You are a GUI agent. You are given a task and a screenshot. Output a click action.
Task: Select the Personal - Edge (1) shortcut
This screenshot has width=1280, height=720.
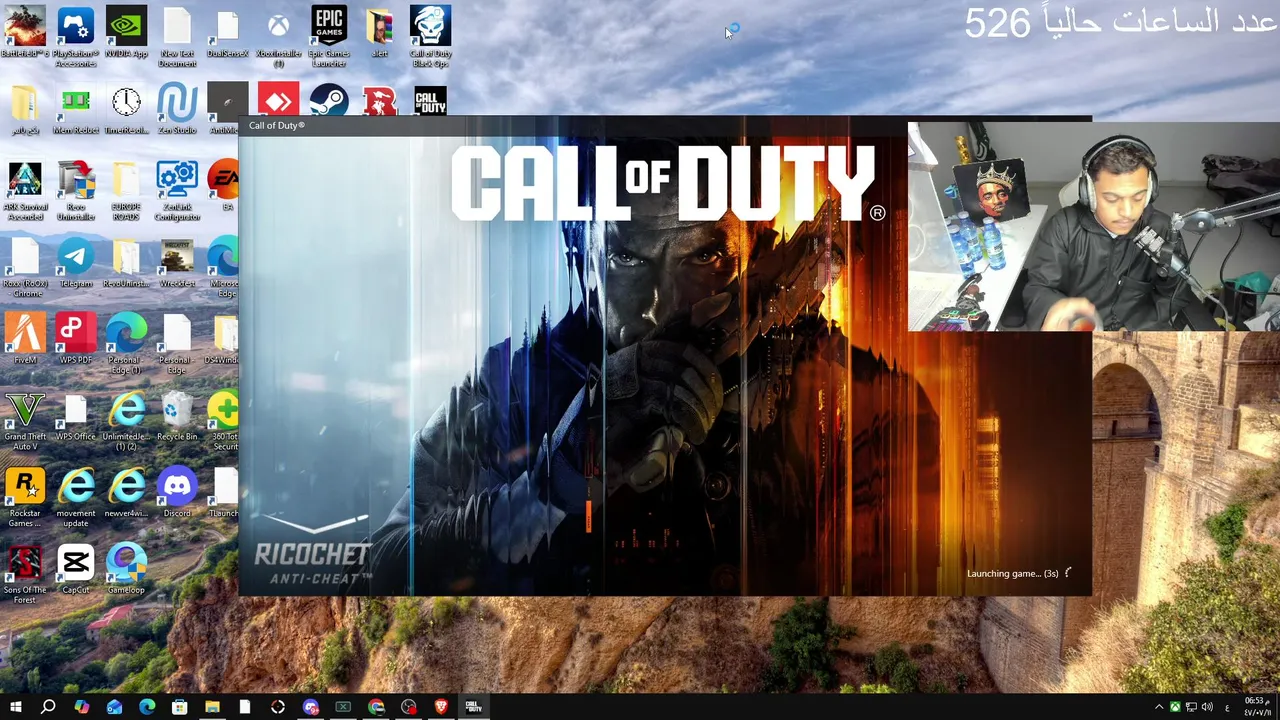tap(126, 344)
